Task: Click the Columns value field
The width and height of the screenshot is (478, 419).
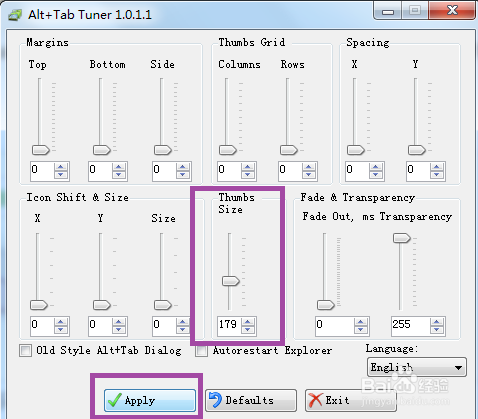Action: point(229,171)
